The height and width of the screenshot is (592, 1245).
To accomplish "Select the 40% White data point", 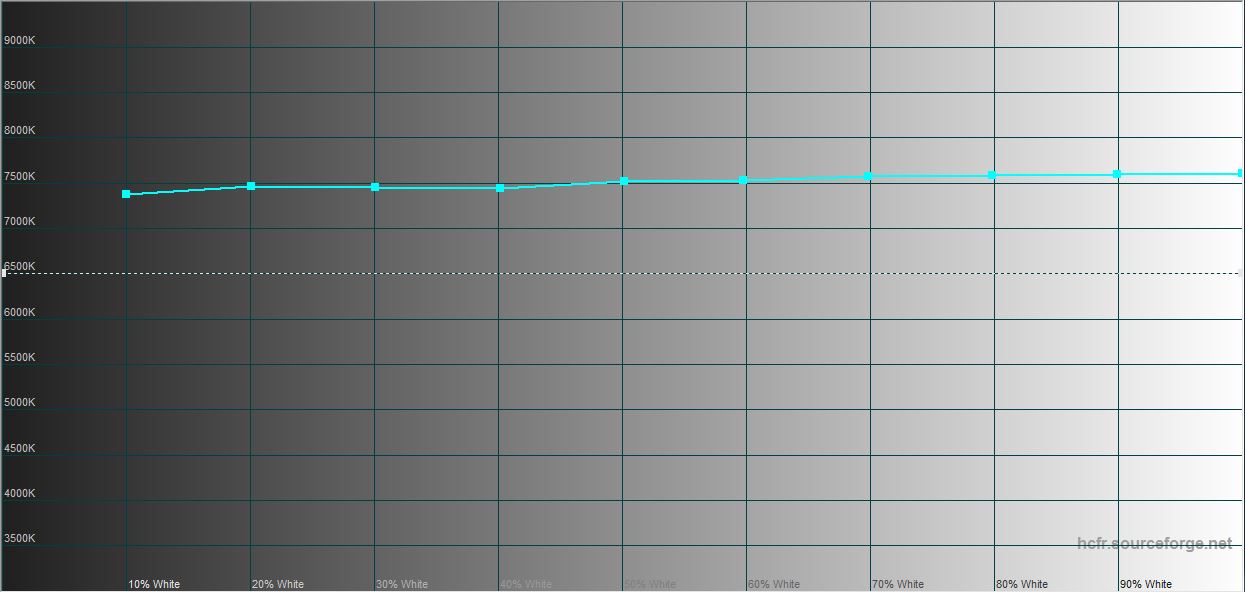I will [500, 188].
